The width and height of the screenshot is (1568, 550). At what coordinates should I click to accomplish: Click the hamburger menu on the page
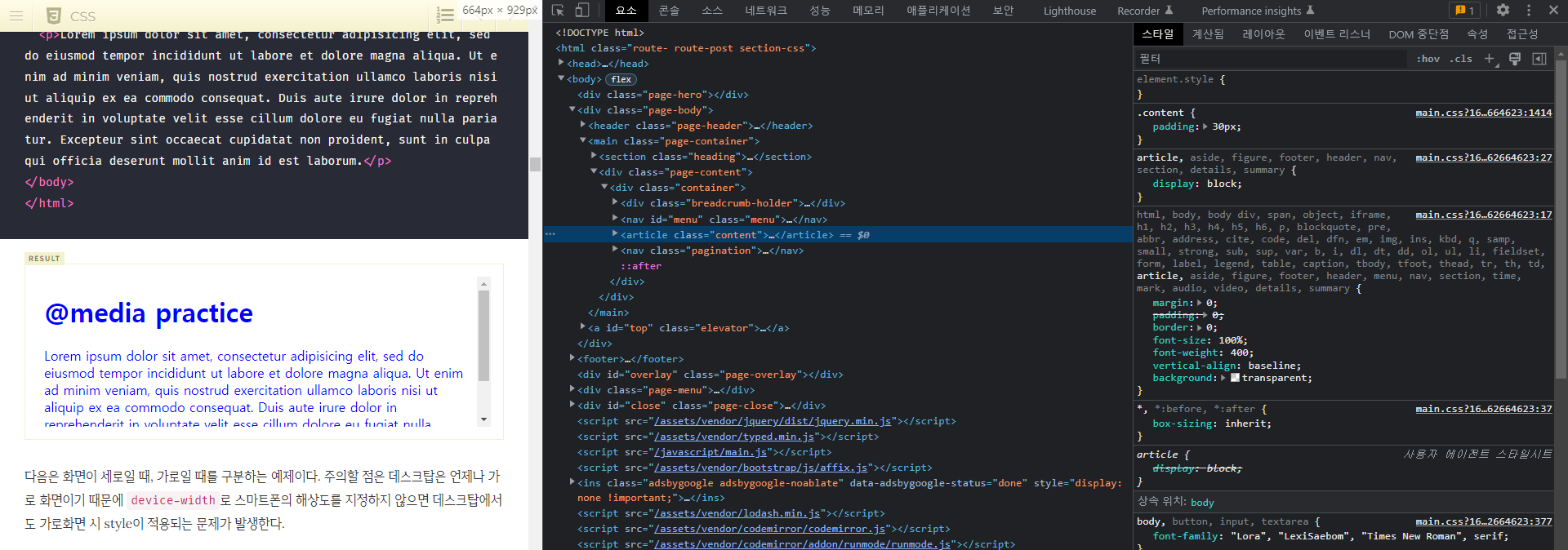tap(16, 16)
